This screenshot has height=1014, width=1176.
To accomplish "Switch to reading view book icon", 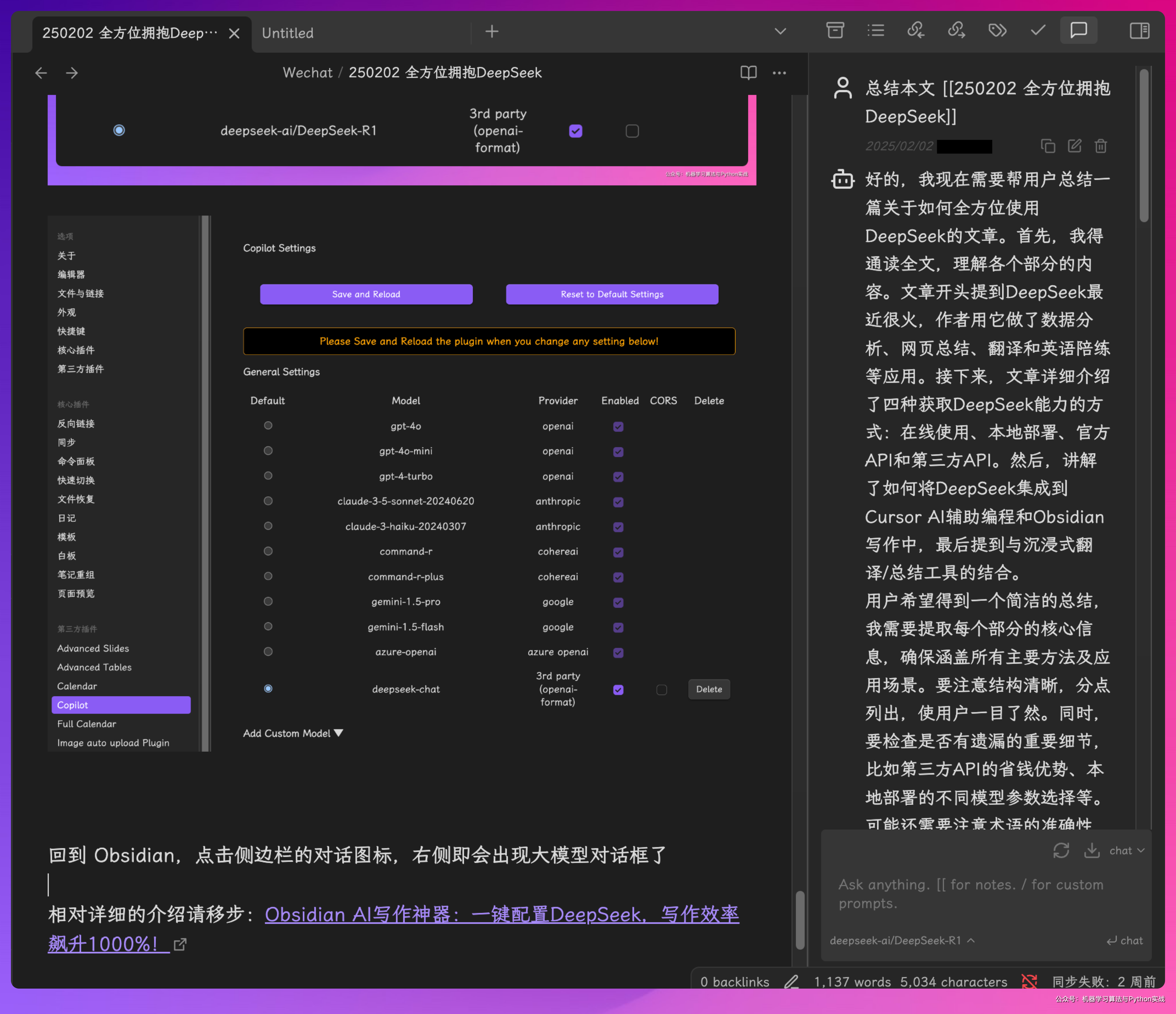I will pos(748,73).
